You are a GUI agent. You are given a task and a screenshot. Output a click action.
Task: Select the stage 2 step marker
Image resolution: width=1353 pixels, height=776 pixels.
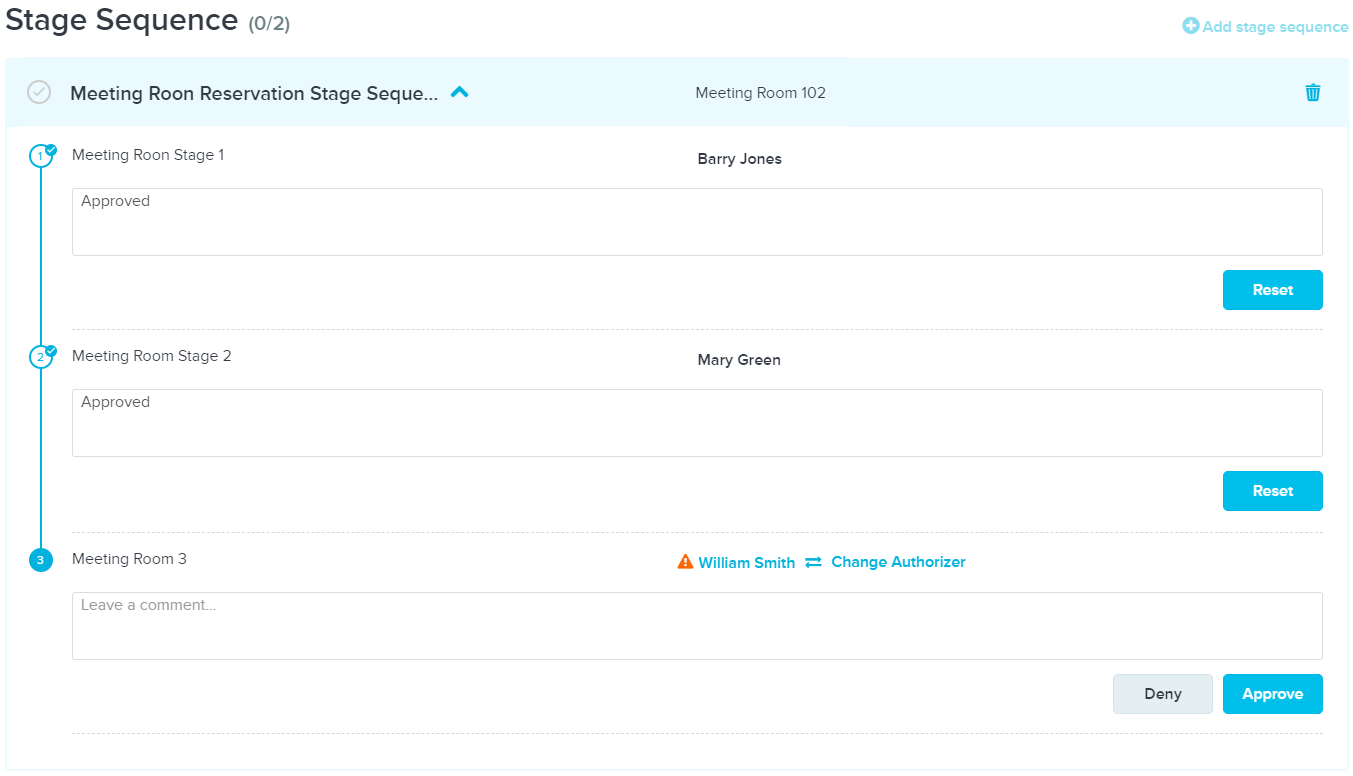click(41, 356)
